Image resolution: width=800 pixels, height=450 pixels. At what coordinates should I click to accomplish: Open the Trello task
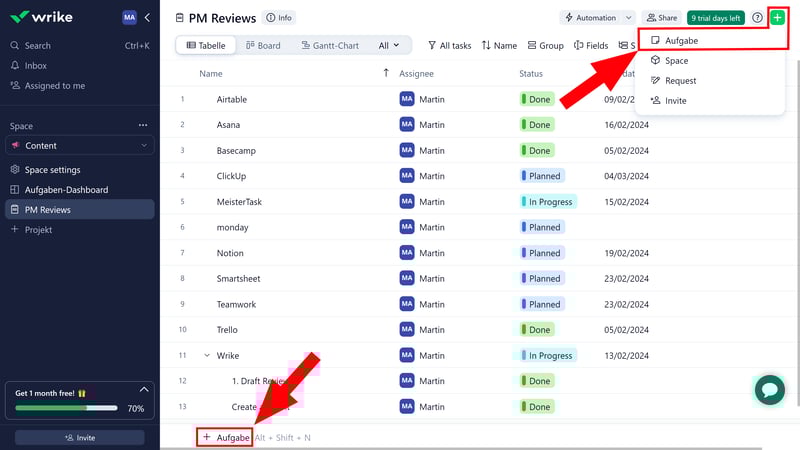[x=227, y=330]
